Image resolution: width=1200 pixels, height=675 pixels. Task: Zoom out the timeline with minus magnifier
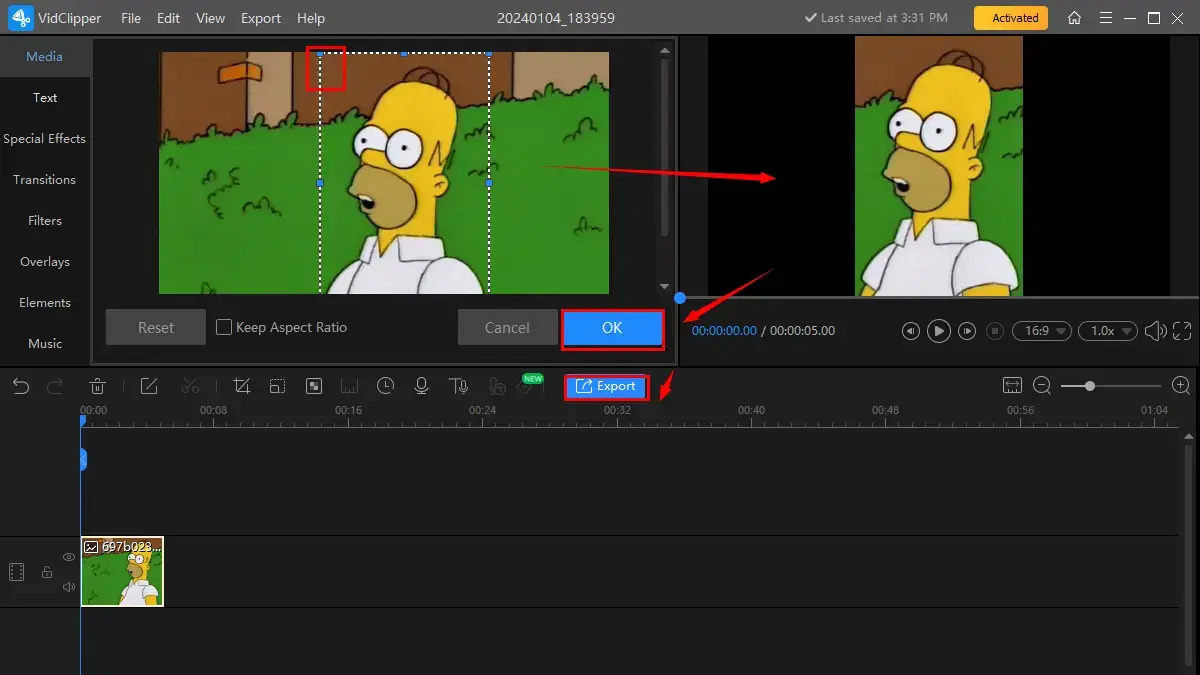pyautogui.click(x=1042, y=385)
